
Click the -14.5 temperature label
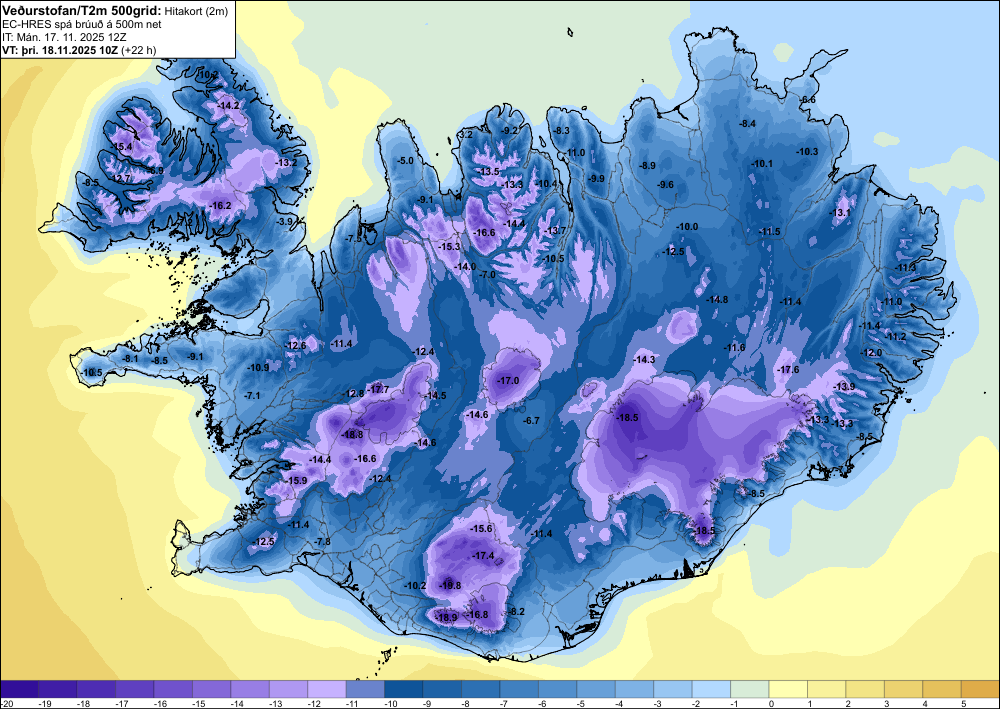click(436, 395)
